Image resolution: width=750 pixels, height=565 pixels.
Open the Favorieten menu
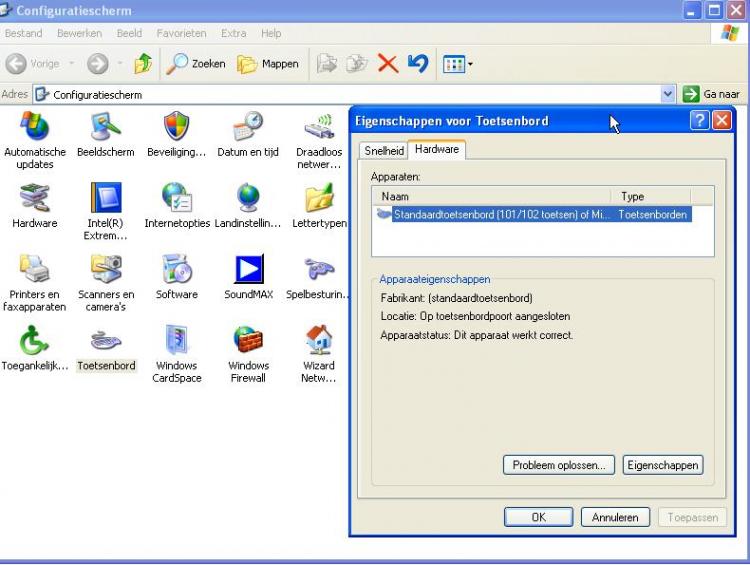pyautogui.click(x=181, y=33)
